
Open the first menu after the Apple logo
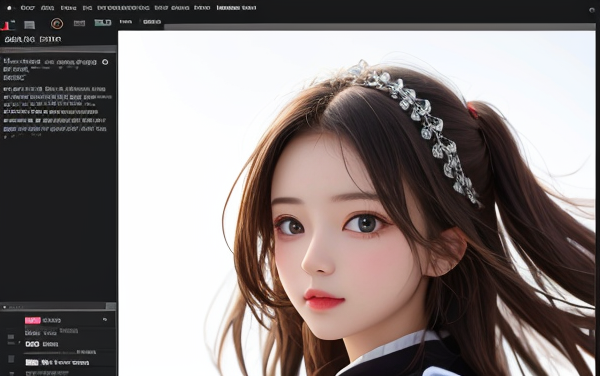coord(28,8)
